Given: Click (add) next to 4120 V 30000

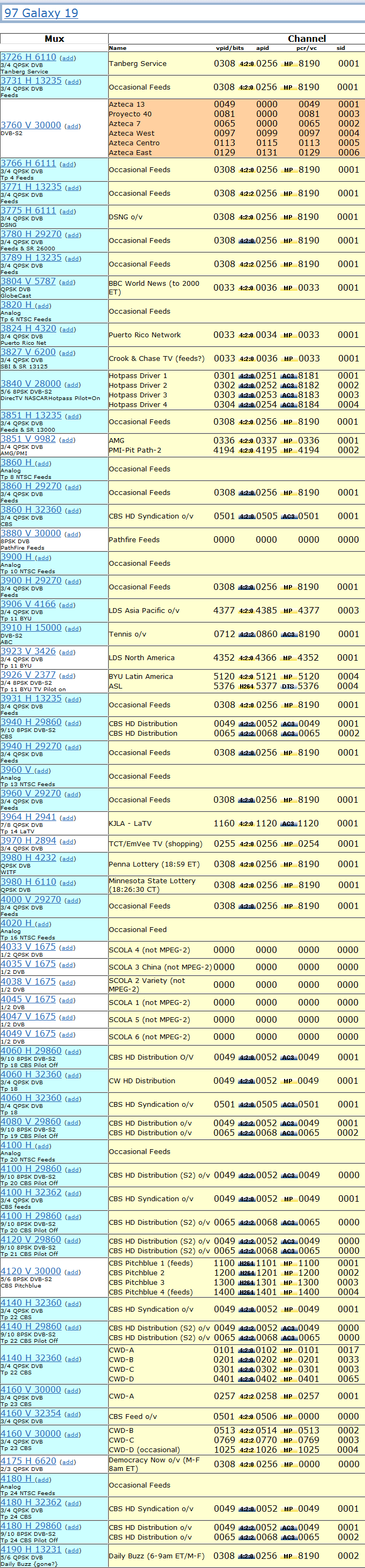Looking at the screenshot, I should pos(72,1272).
